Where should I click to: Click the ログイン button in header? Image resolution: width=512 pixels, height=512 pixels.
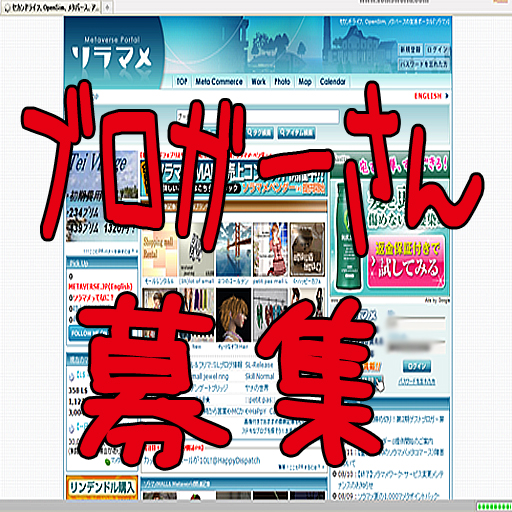pos(437,50)
